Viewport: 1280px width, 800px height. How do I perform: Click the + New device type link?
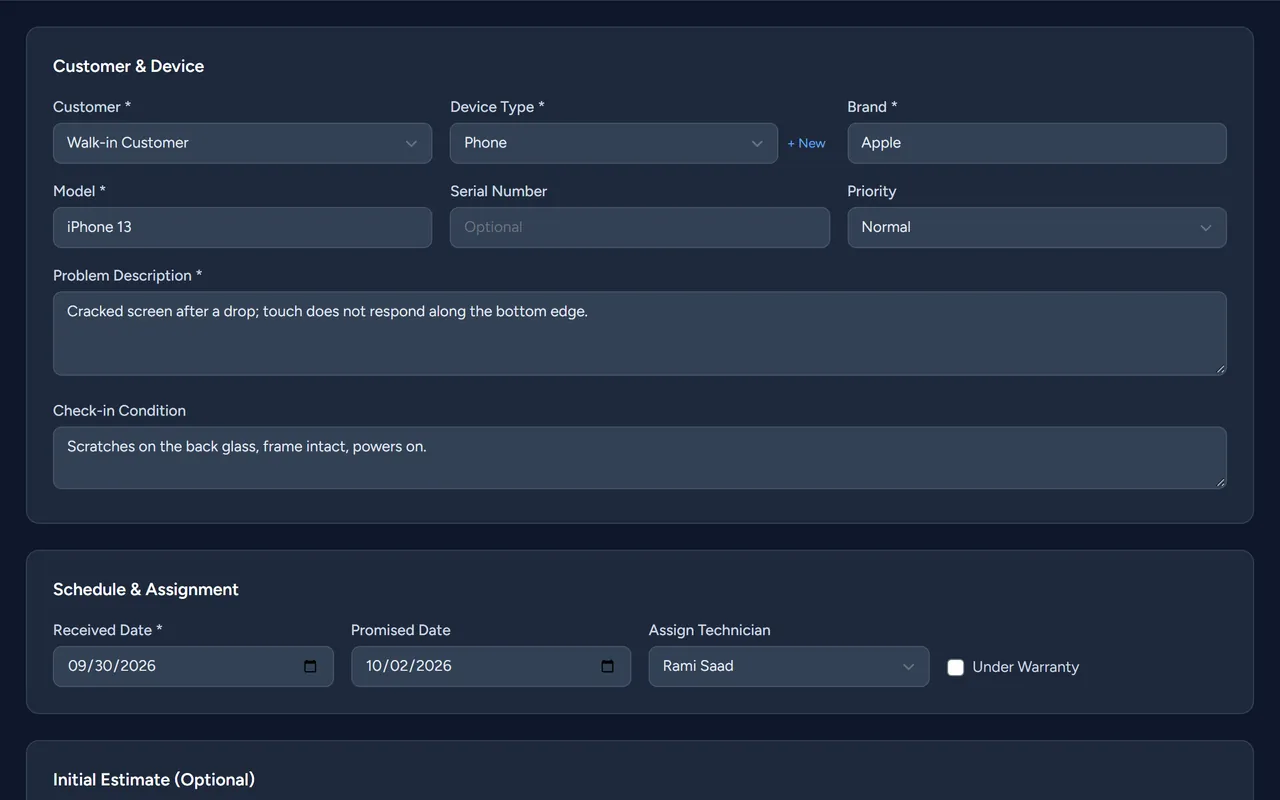coord(806,143)
